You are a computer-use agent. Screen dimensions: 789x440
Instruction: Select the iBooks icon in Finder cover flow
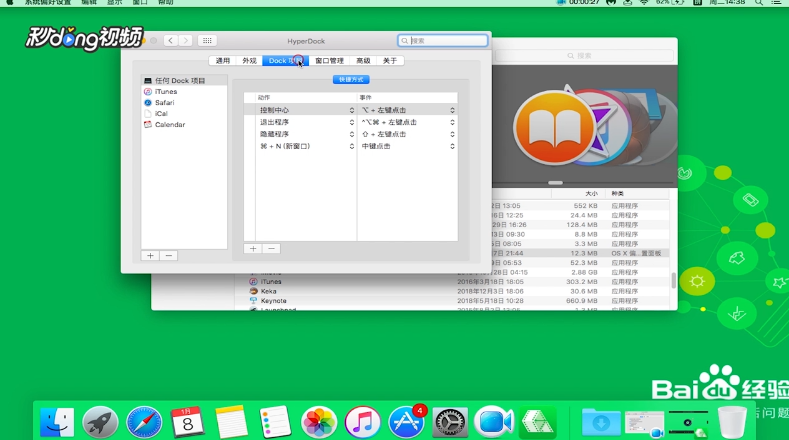coord(555,128)
